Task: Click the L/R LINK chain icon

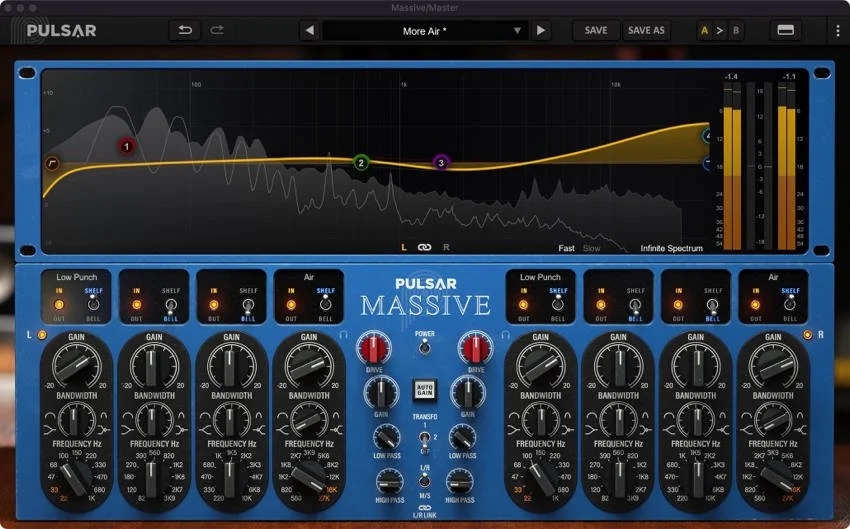Action: tap(424, 508)
